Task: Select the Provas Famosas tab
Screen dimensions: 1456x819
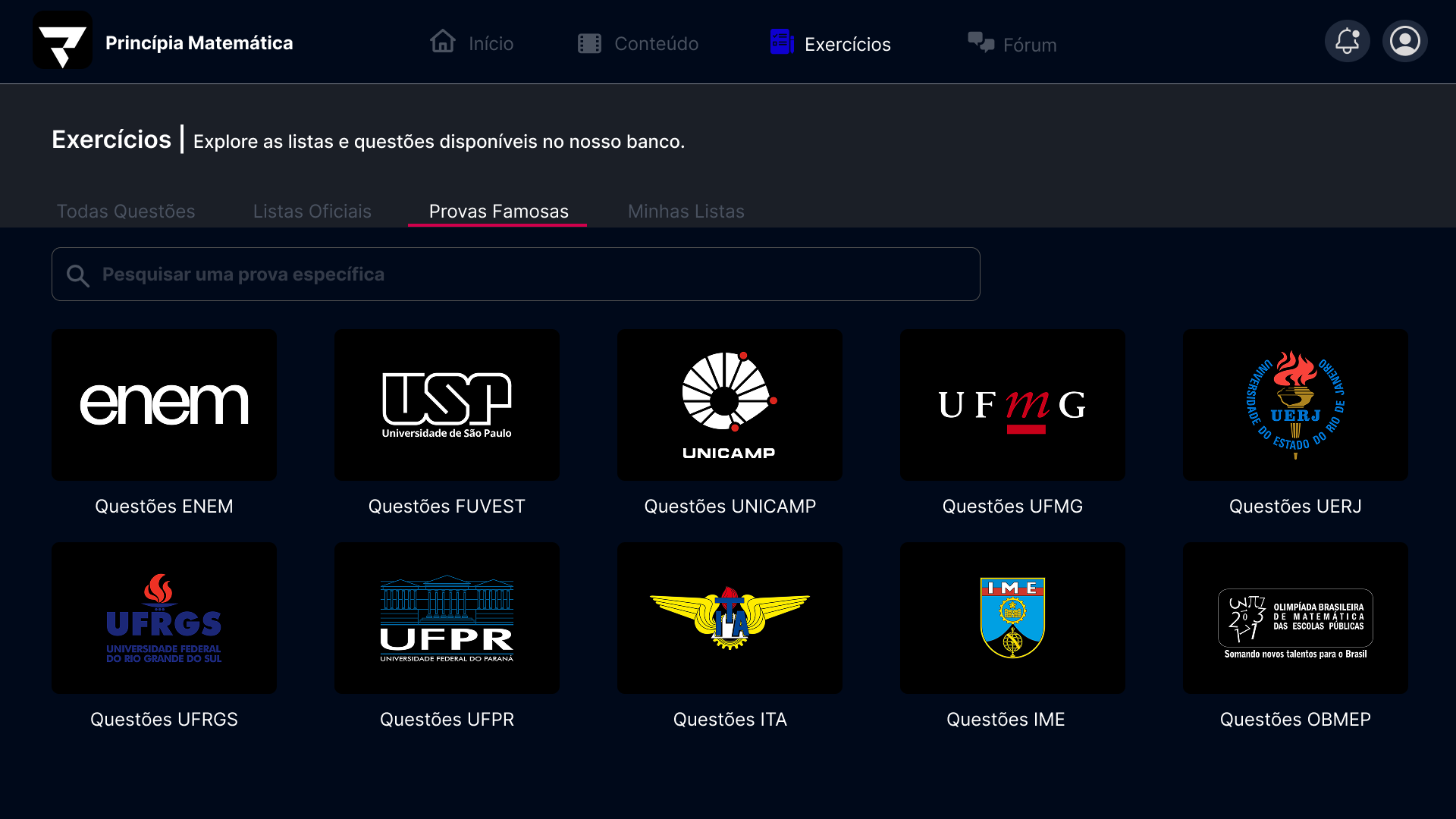Action: click(498, 212)
